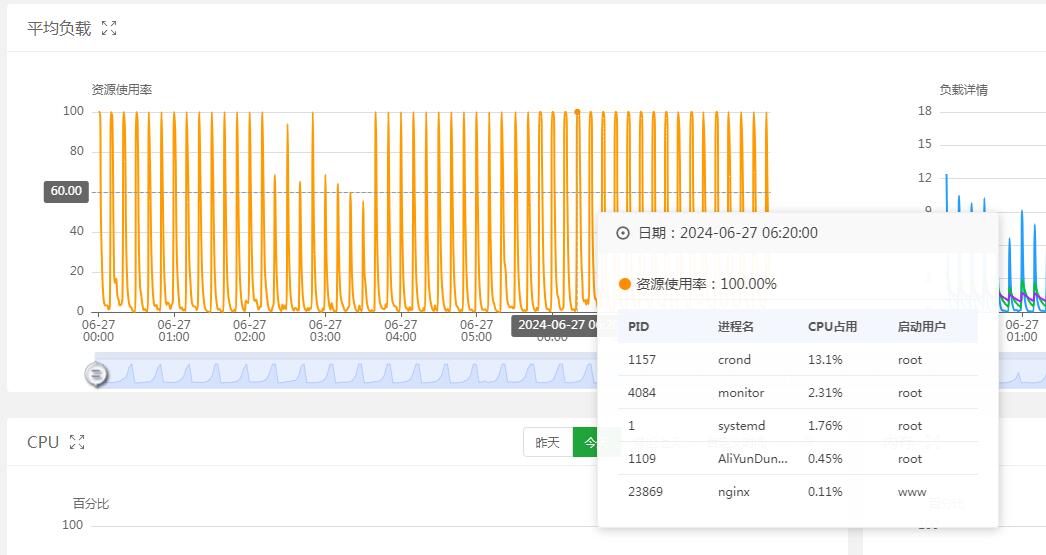Click the 昨天 button in the CPU panel

tap(548, 442)
